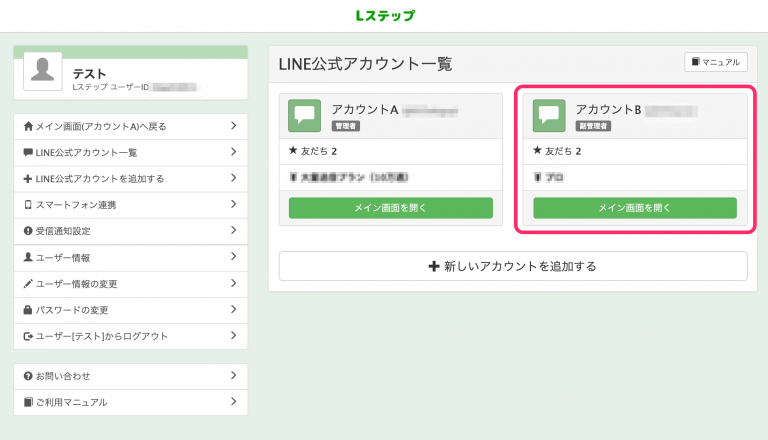The image size is (768, 440).
Task: Click chevron on ユーザー[テスト]からログアウト row
Action: coord(234,336)
